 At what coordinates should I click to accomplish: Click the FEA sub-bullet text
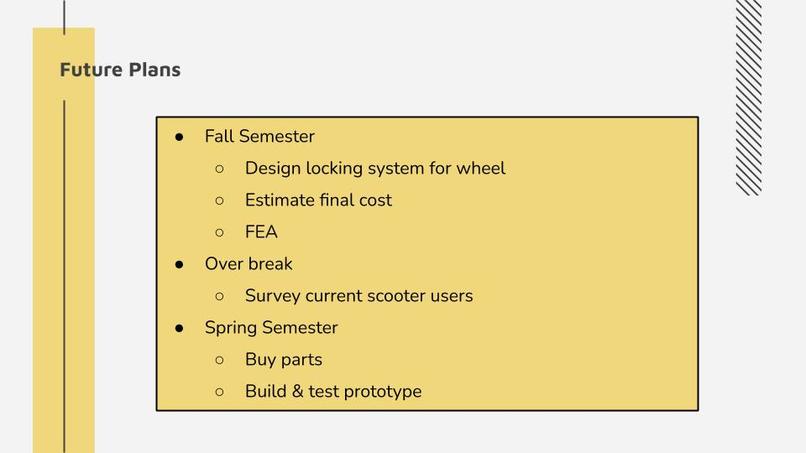[x=261, y=232]
